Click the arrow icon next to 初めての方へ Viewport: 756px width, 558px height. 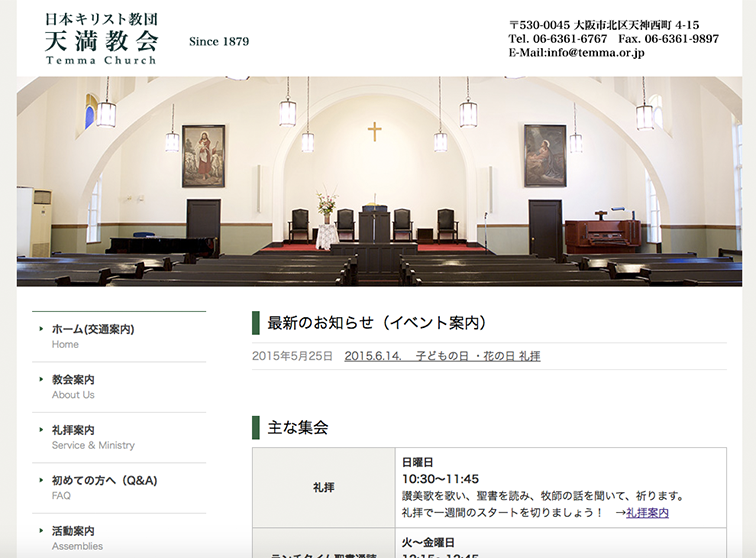pos(41,481)
